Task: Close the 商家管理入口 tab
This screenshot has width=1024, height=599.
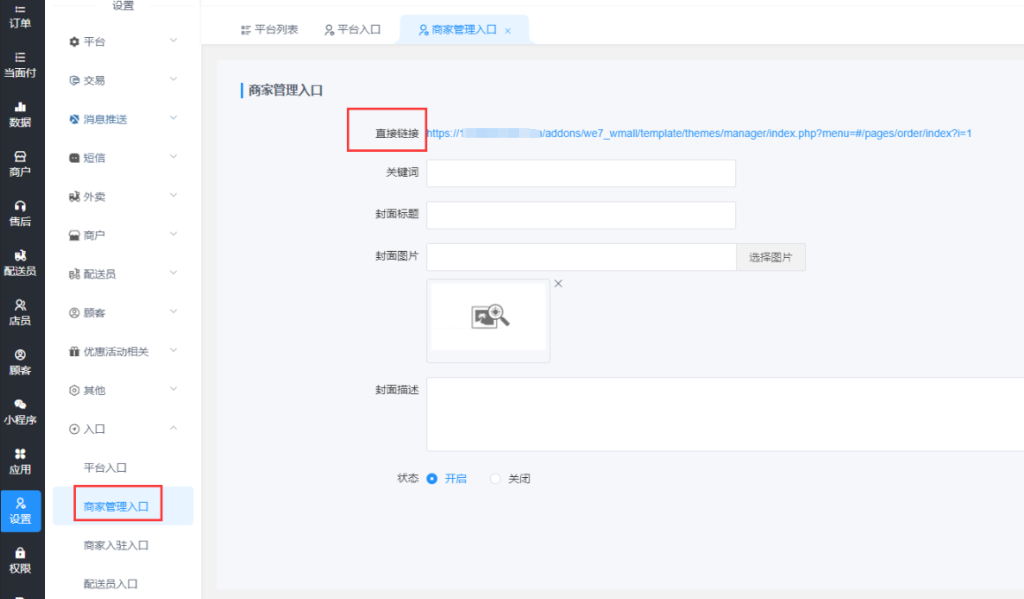Action: 508,31
